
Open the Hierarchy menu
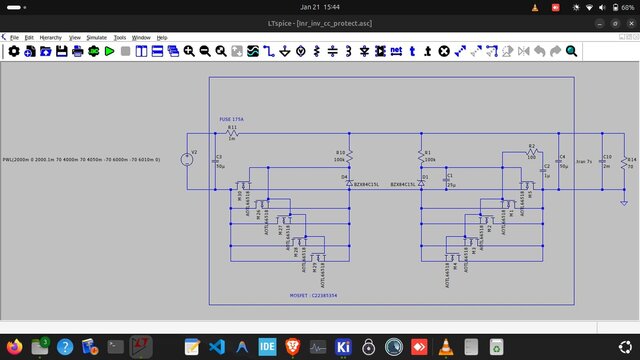click(x=51, y=38)
